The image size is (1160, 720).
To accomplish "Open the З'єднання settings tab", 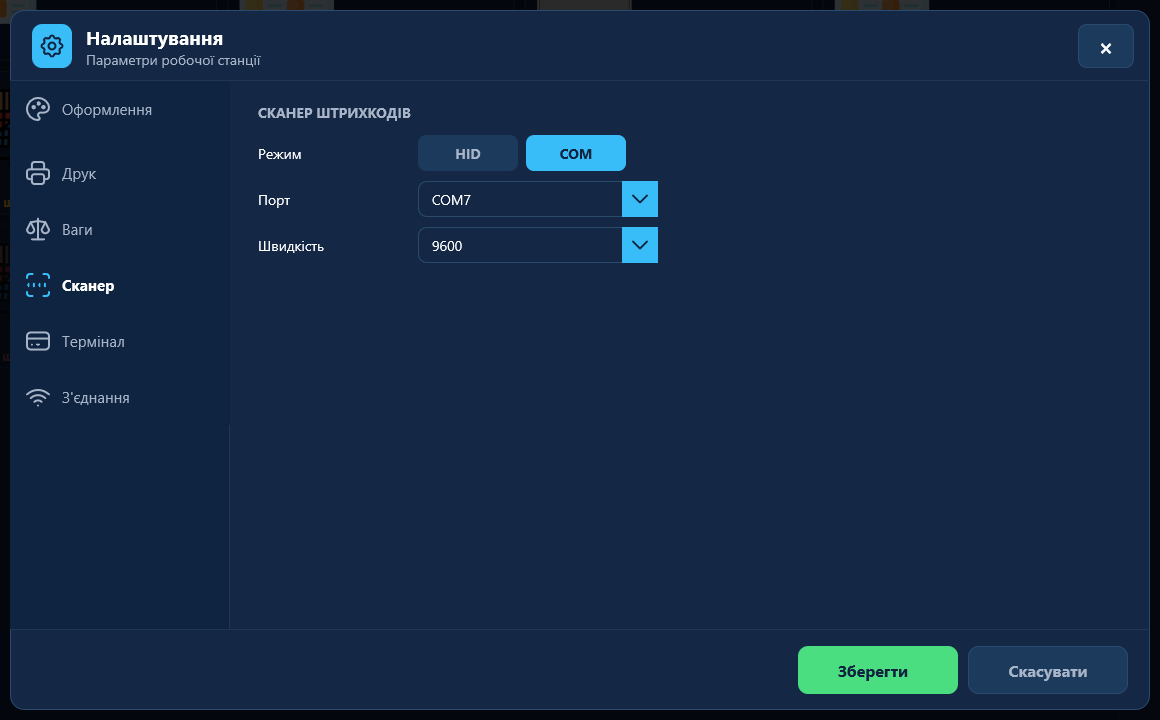I will tap(120, 397).
